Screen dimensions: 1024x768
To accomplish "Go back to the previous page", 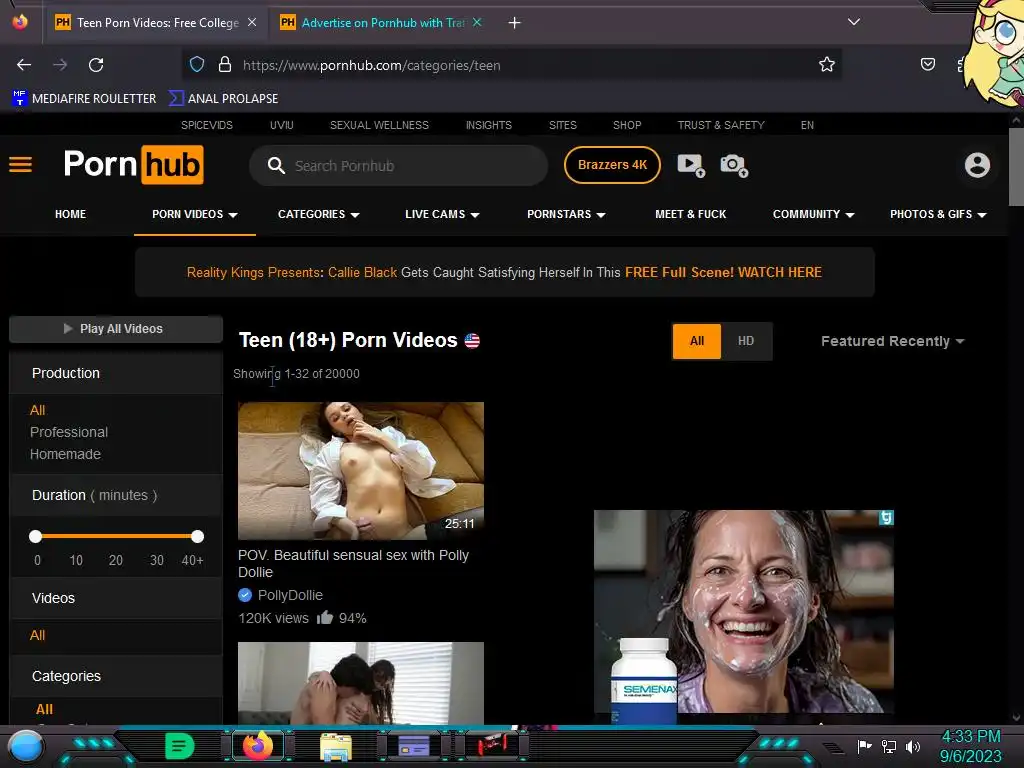I will point(24,65).
